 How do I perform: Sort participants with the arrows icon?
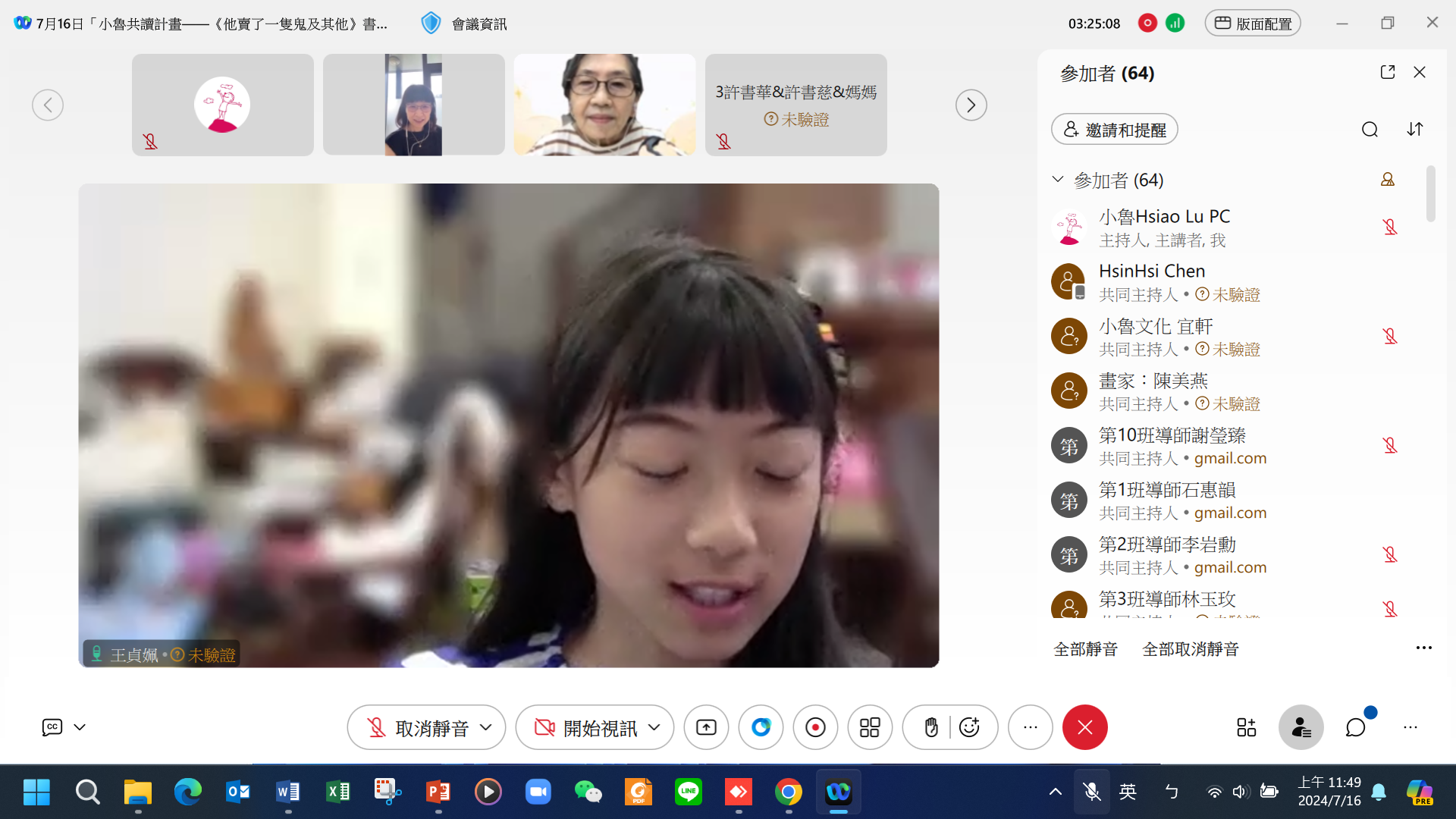click(1415, 130)
